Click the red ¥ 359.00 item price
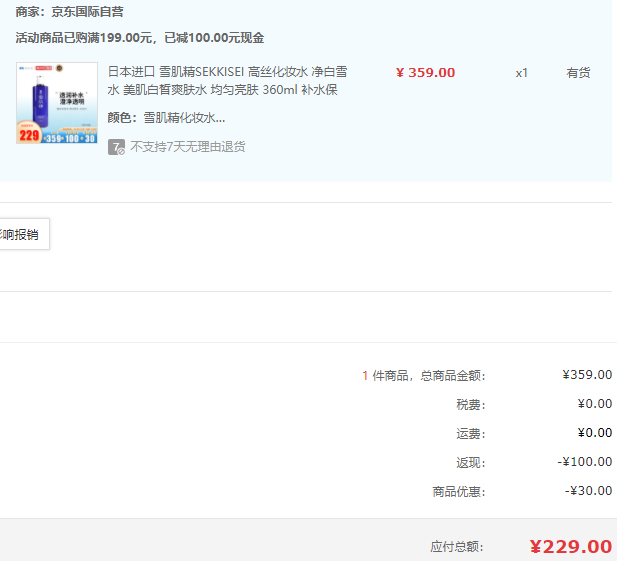 (x=425, y=73)
